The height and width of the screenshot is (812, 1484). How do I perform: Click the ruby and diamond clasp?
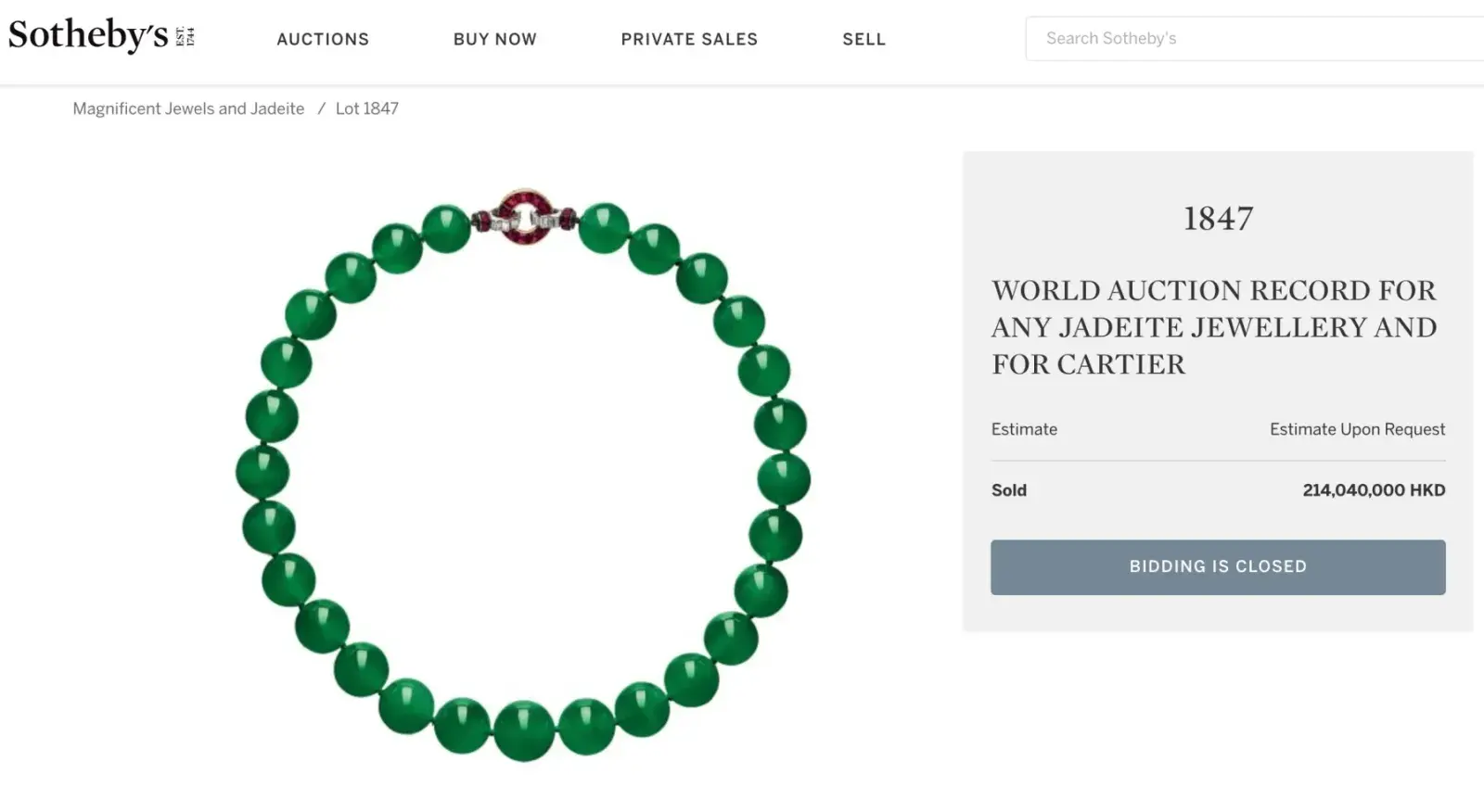click(525, 218)
